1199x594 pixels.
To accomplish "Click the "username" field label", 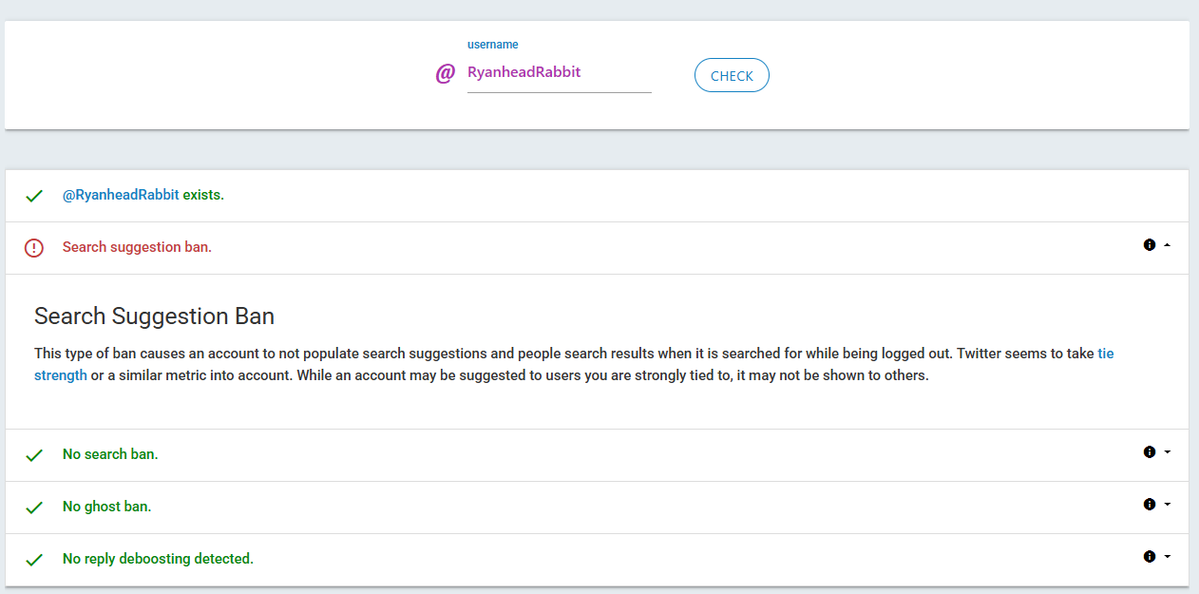I will 492,45.
